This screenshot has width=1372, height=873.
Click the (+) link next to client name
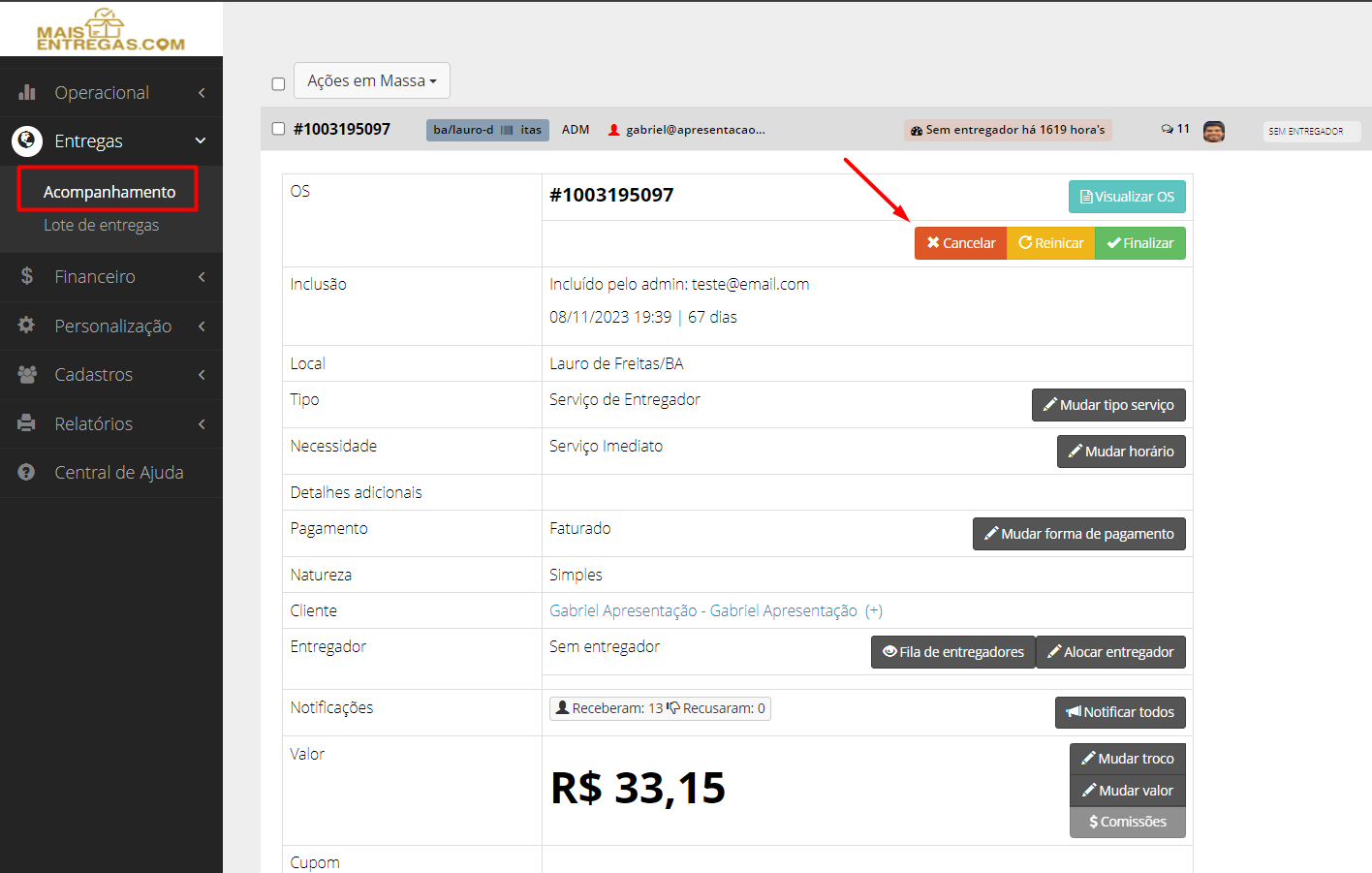[874, 610]
